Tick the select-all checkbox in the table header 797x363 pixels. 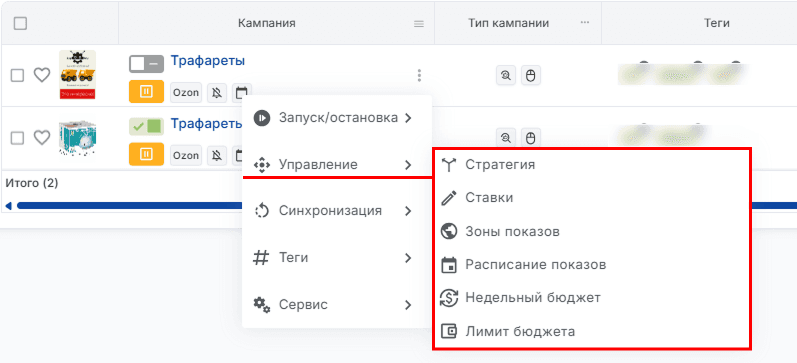click(20, 23)
